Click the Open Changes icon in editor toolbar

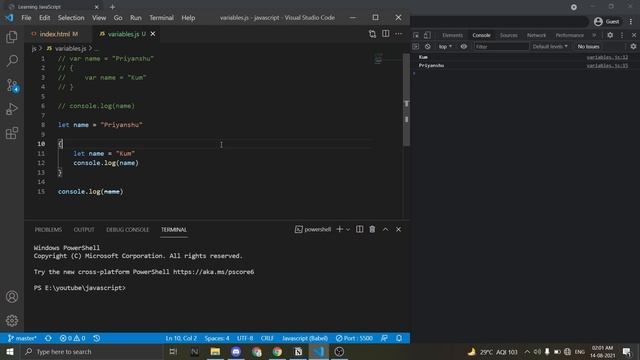tap(372, 34)
